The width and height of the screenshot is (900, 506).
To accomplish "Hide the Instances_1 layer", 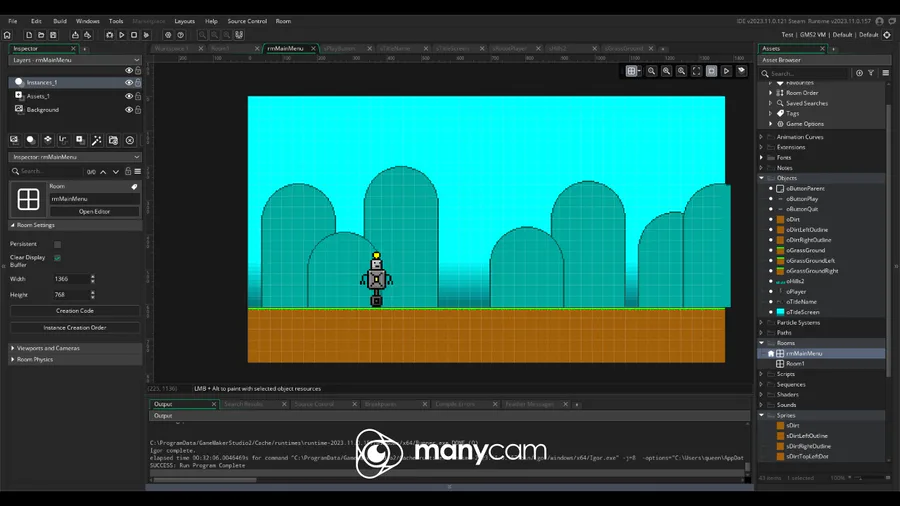I will (129, 83).
